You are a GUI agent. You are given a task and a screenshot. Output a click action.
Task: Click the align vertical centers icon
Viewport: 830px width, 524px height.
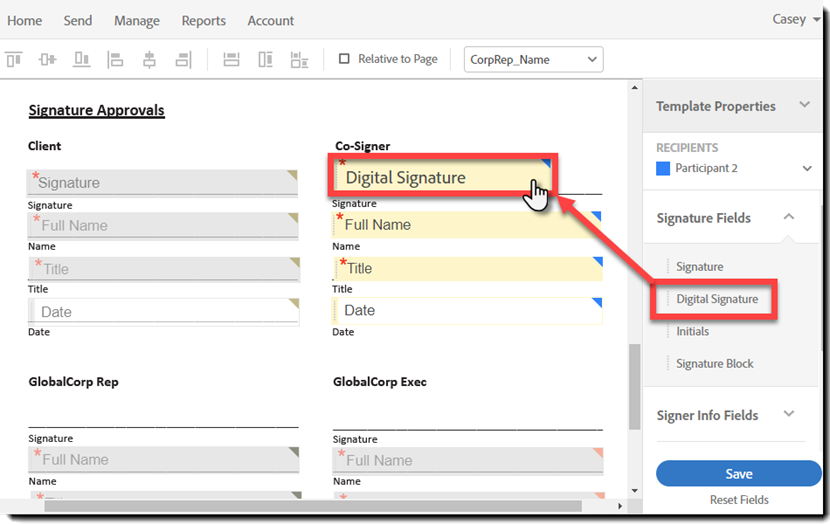(47, 60)
